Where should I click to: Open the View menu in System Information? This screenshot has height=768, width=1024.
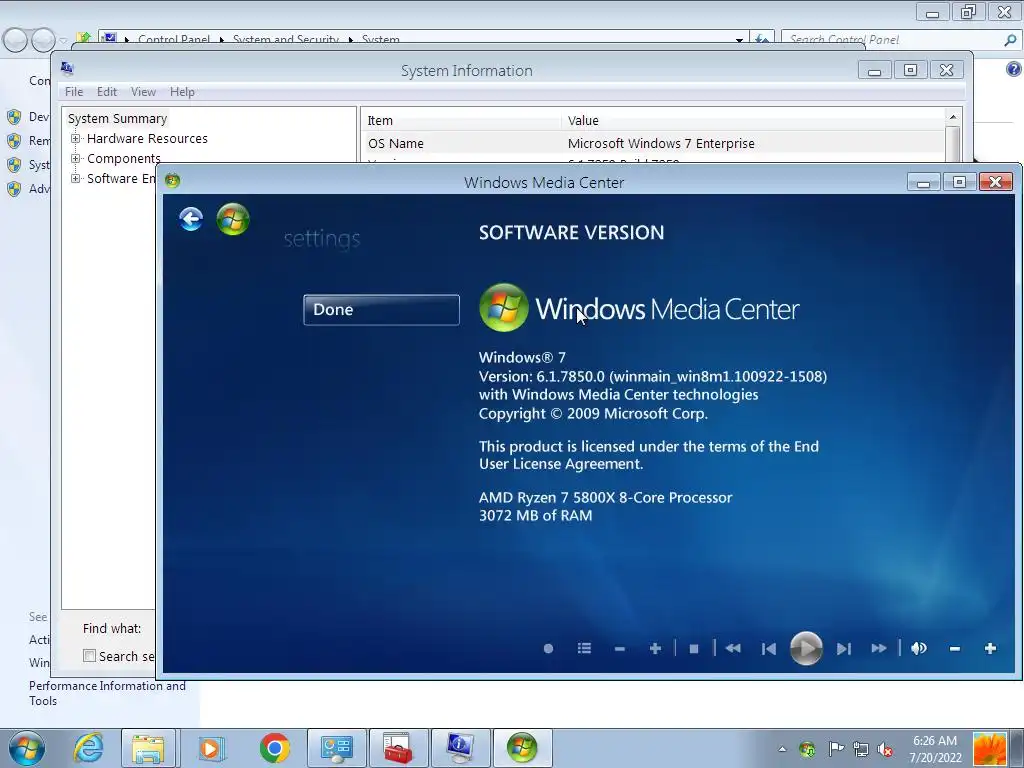[143, 92]
